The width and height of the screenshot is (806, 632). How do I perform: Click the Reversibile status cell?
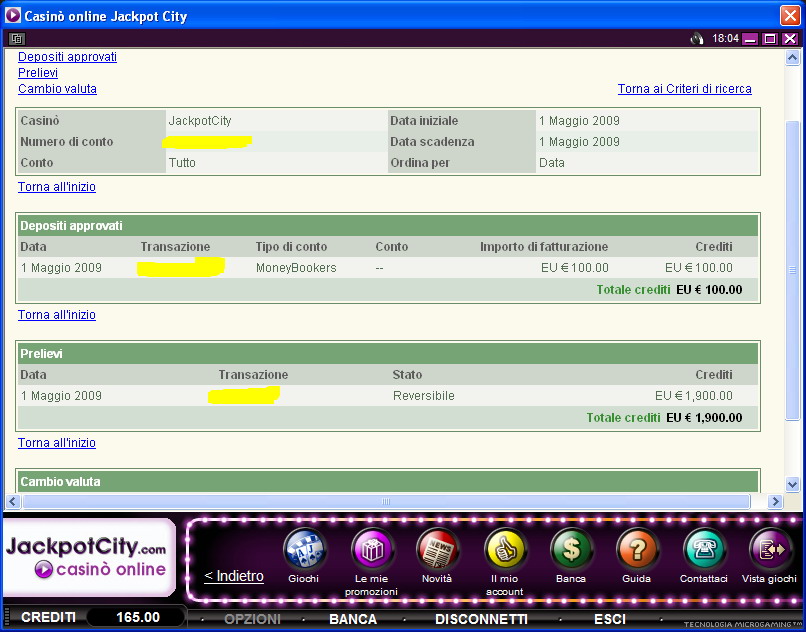coord(424,396)
